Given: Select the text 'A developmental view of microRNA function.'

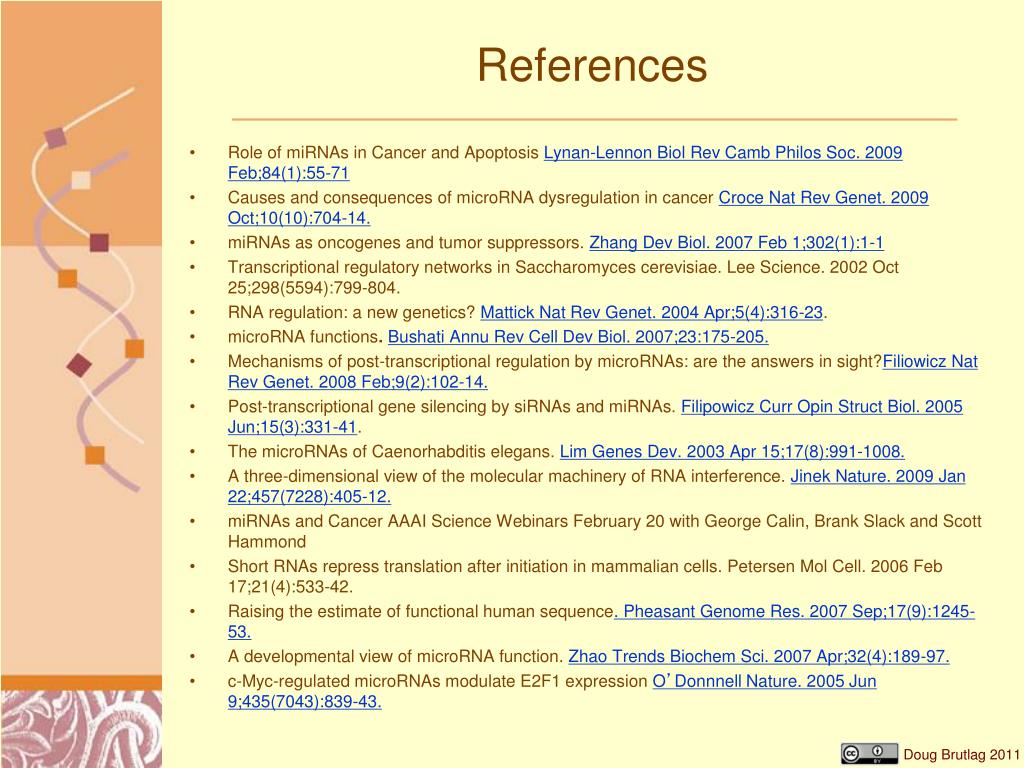Looking at the screenshot, I should pos(395,657).
